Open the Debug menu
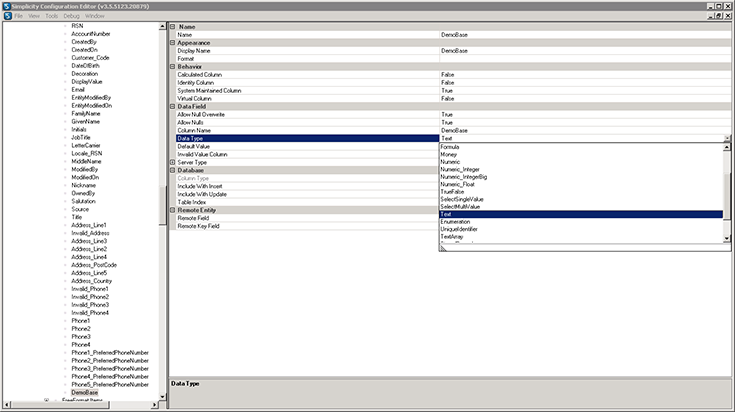This screenshot has width=735, height=412. [71, 16]
